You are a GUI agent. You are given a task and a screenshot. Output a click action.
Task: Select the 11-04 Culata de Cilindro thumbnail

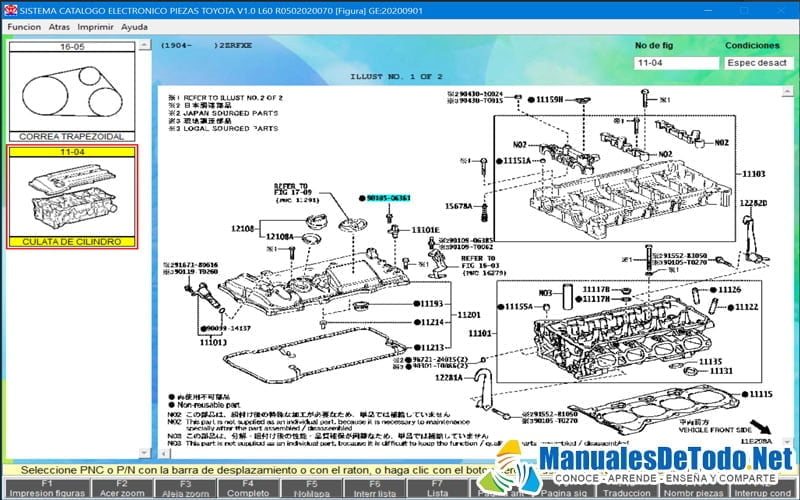tap(72, 196)
